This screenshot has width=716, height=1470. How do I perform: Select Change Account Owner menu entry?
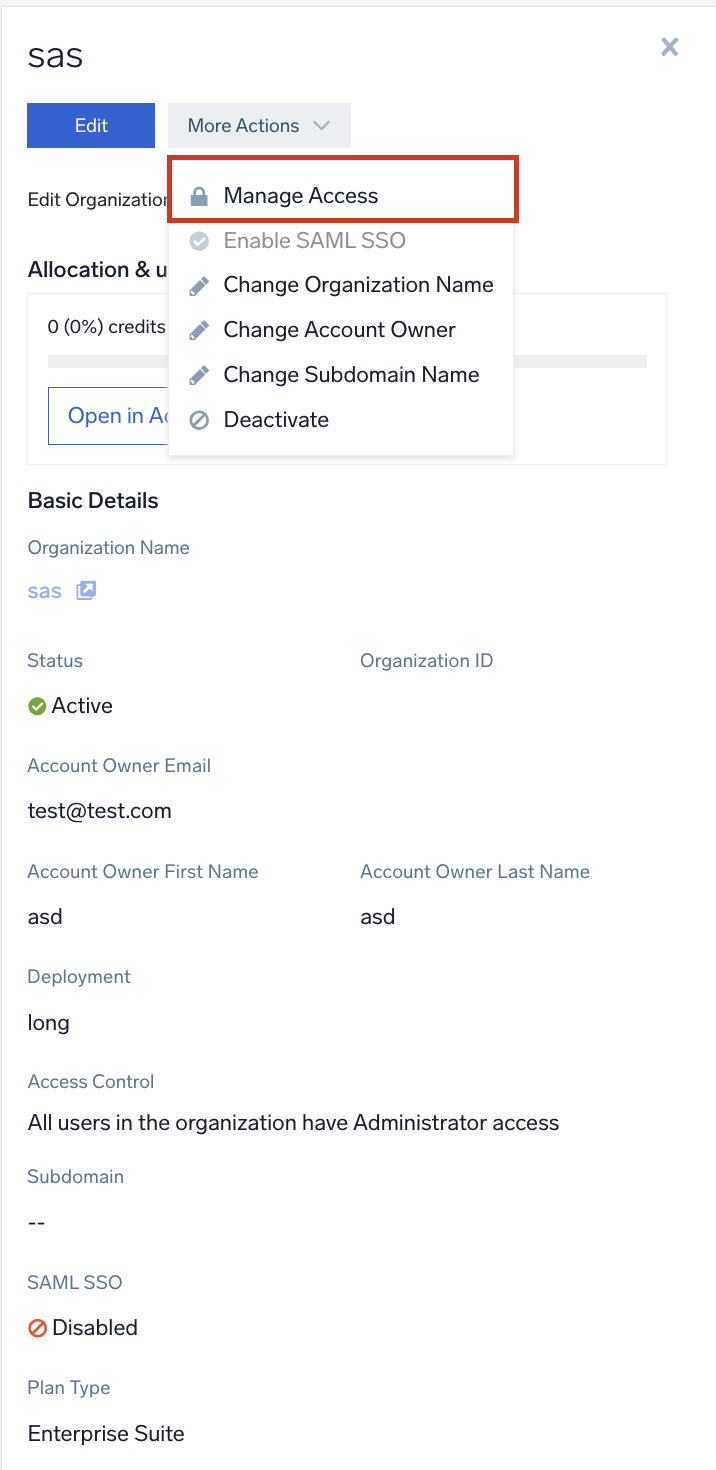(341, 330)
